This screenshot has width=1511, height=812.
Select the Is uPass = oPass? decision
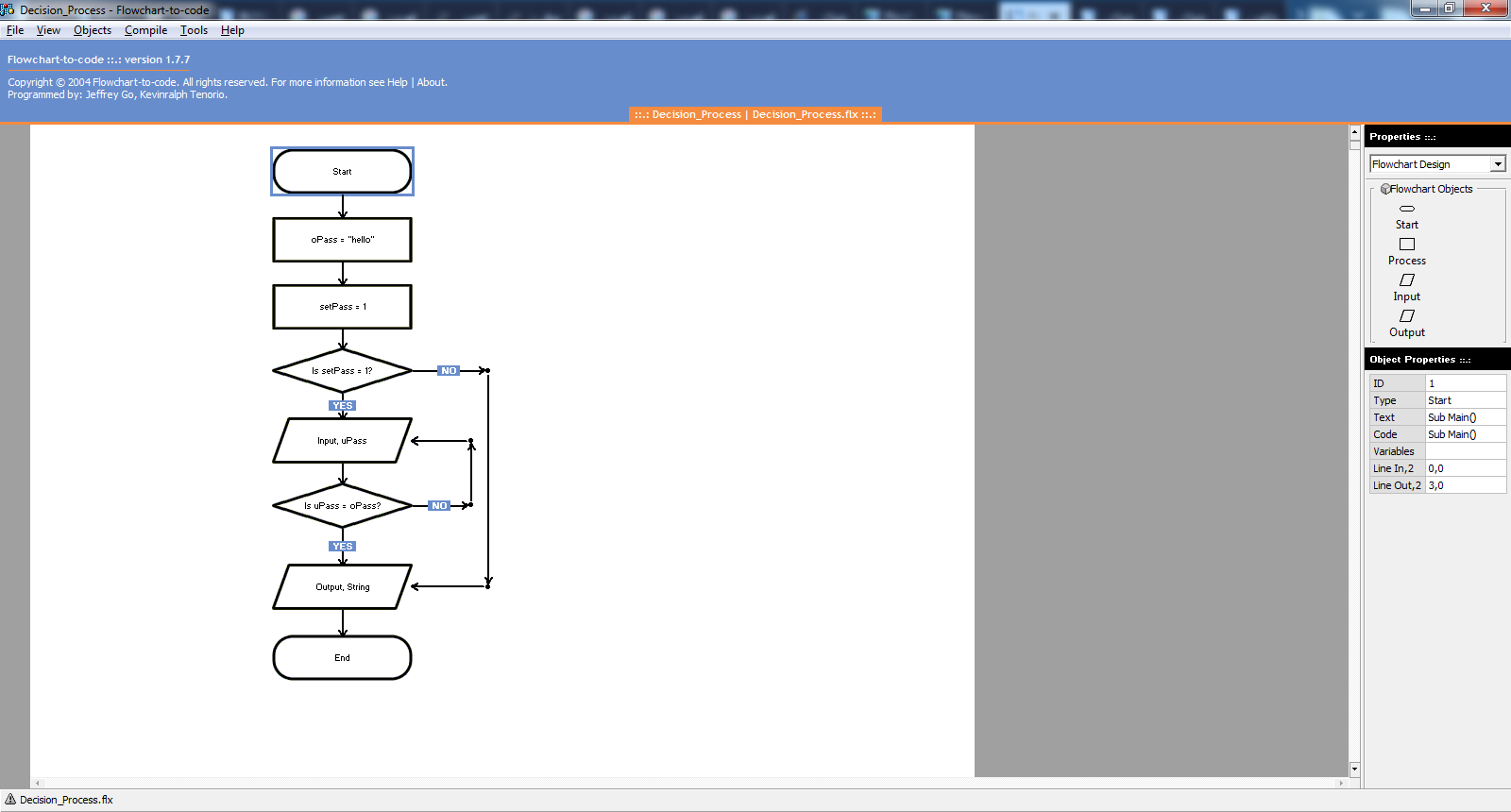342,506
